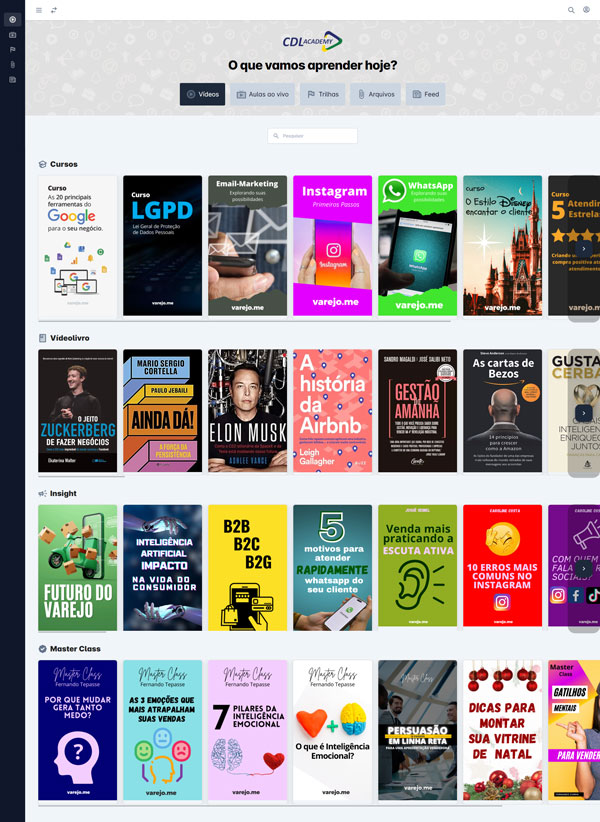
Task: Select the paperclip files icon in sidebar
Action: 13,64
